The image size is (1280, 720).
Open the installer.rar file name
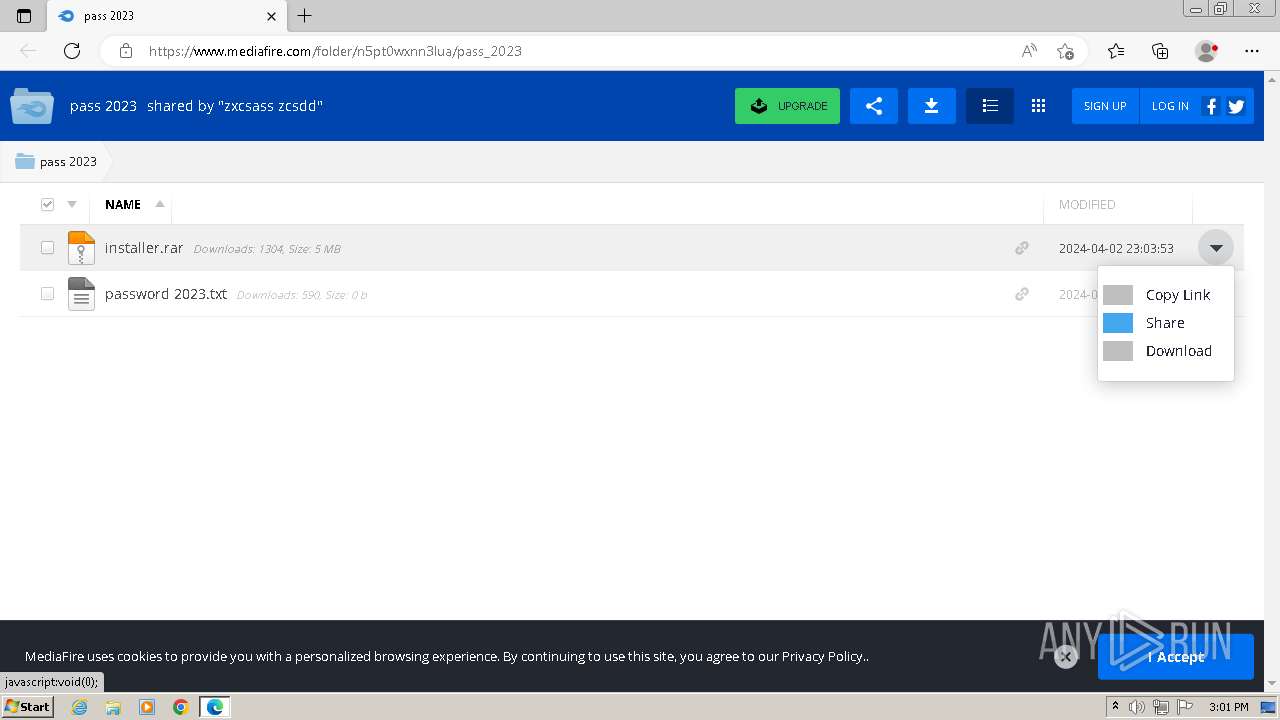click(144, 248)
